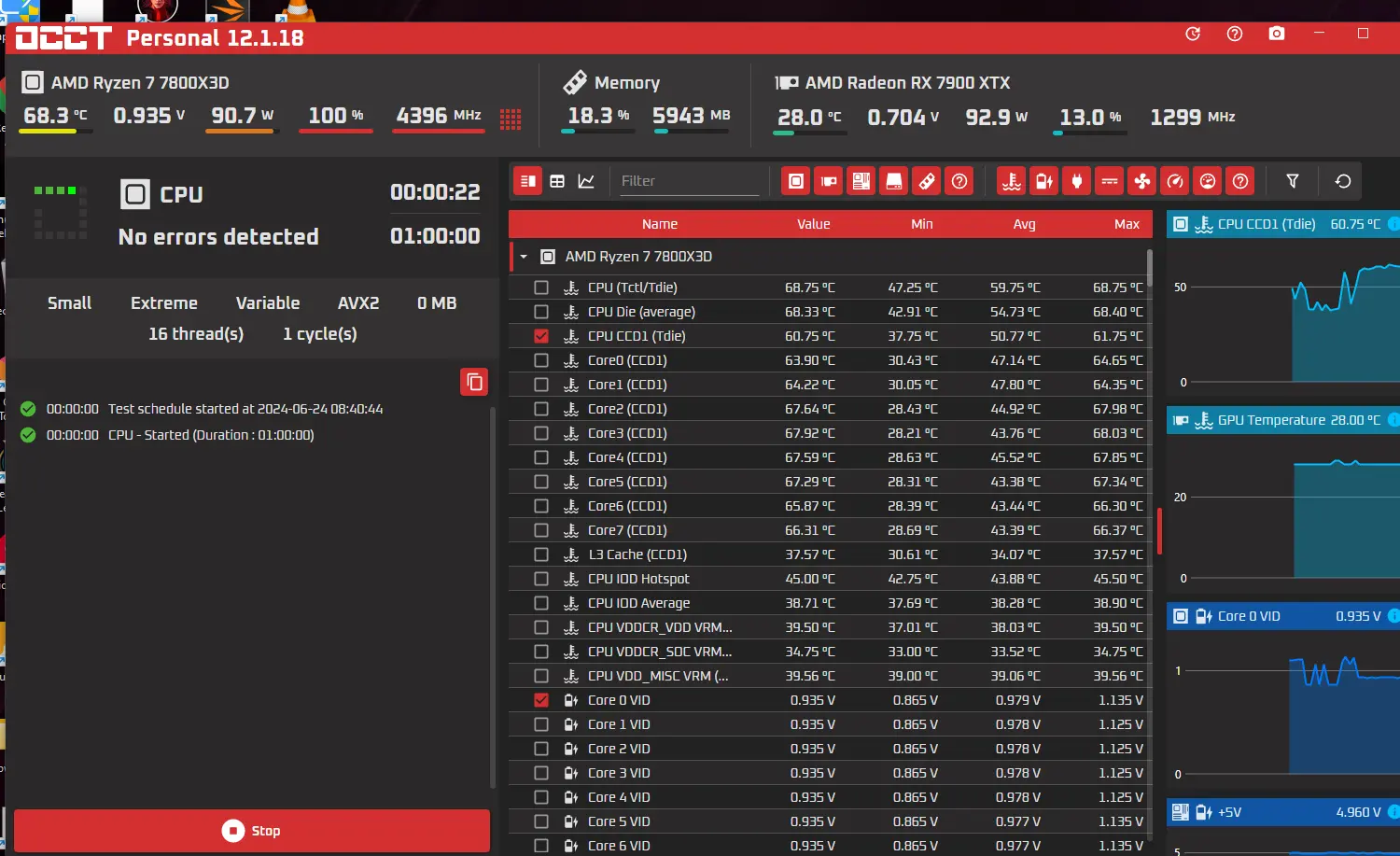Sort by the Value column header
Viewport: 1400px width, 856px height.
[x=813, y=224]
